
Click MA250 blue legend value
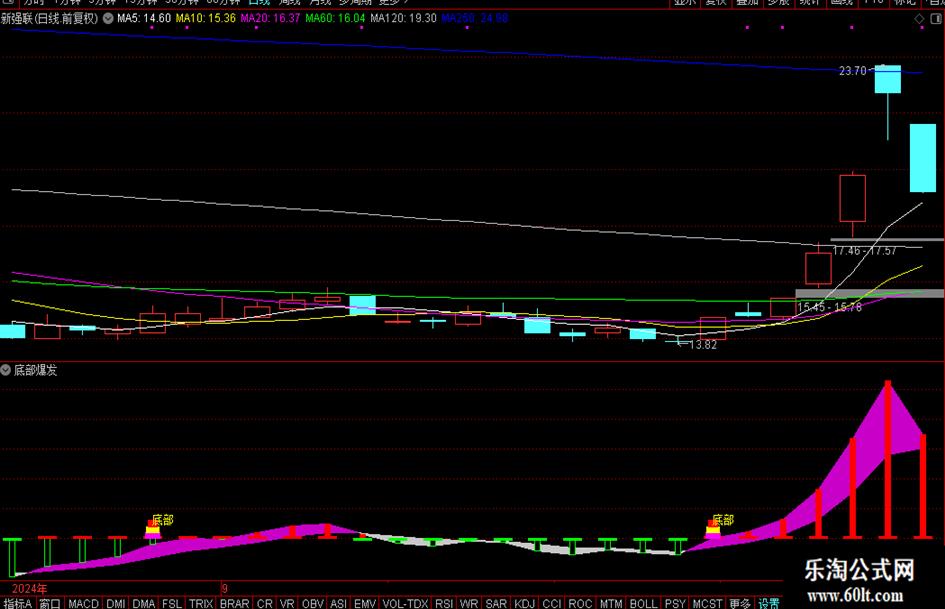coord(475,19)
